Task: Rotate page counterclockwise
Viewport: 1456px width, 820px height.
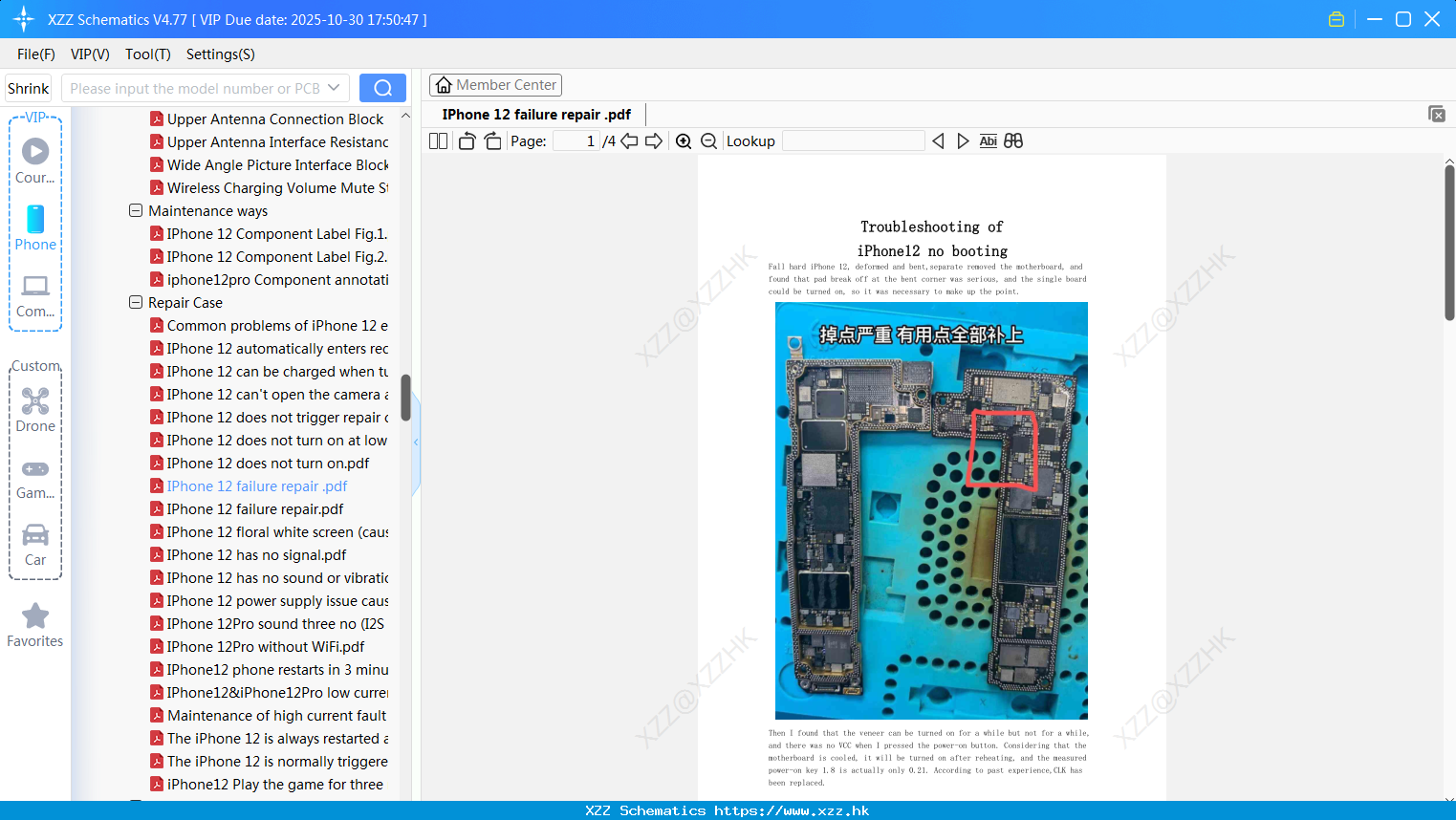Action: click(x=467, y=140)
